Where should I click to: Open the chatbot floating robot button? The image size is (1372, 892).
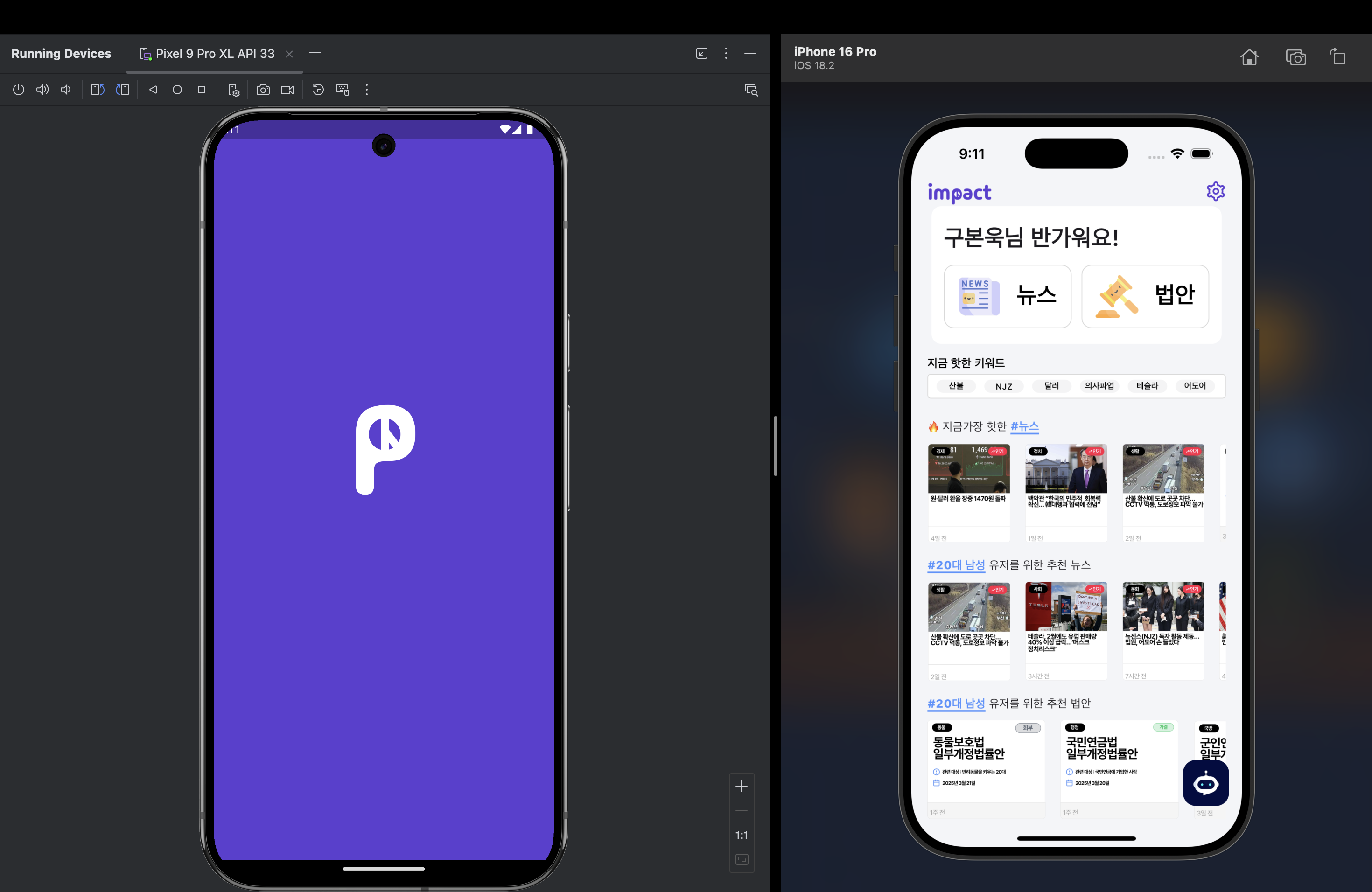(1205, 784)
